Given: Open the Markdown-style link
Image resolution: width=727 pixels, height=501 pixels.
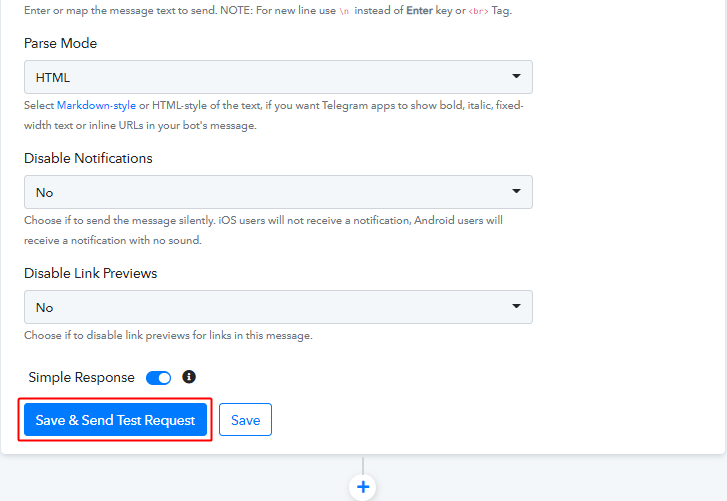Looking at the screenshot, I should tap(96, 106).
